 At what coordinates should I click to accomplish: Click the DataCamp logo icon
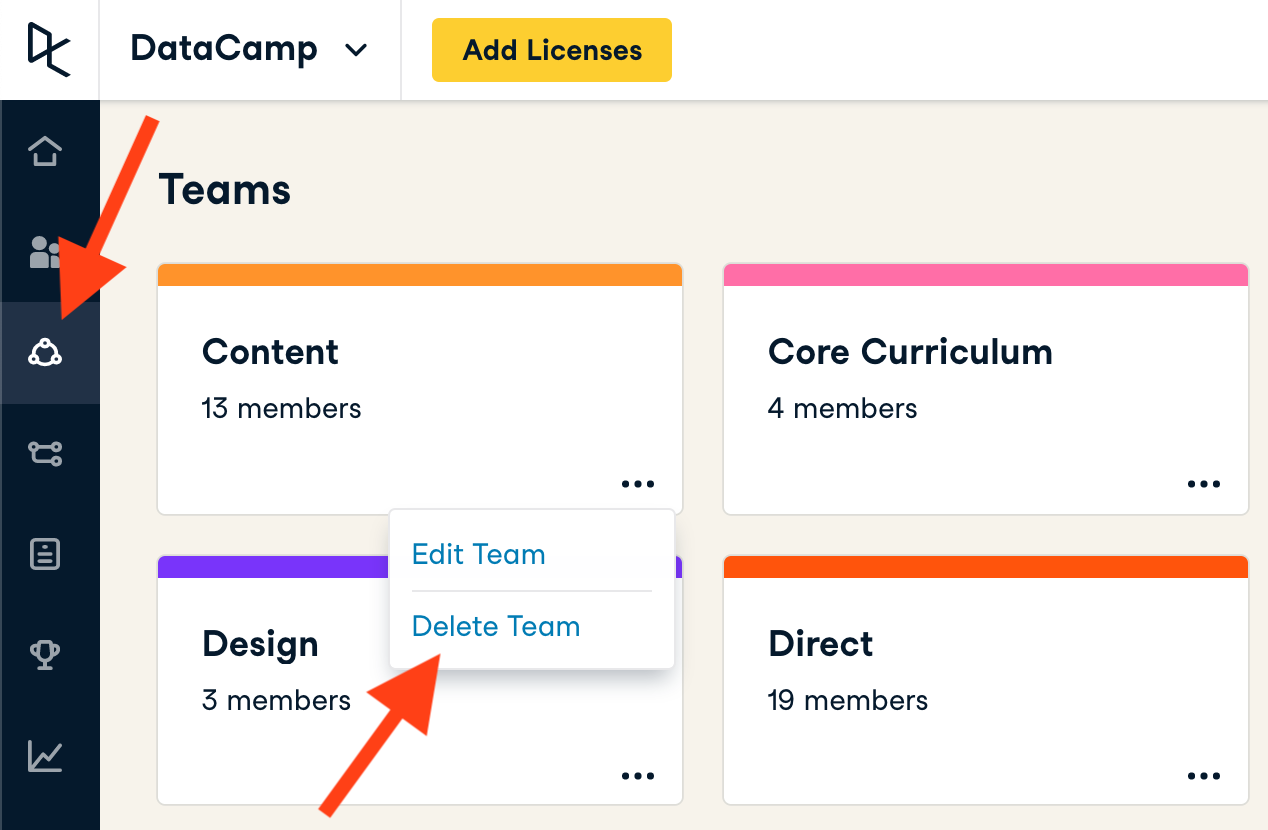tap(49, 49)
